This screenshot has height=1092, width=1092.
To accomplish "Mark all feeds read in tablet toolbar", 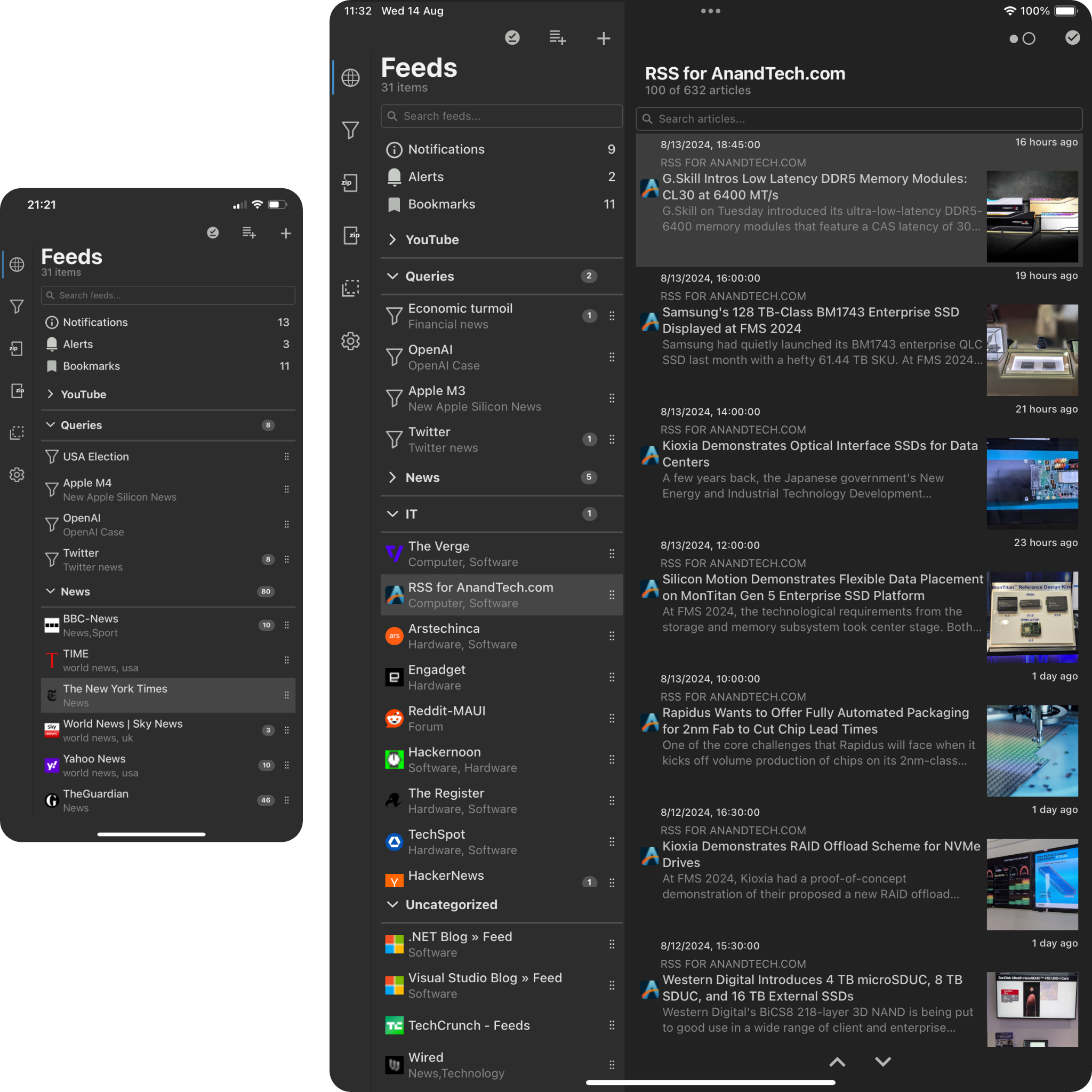I will click(x=512, y=38).
